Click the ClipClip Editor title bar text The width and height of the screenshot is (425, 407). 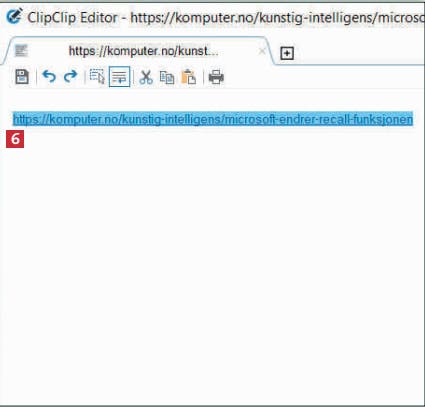[72, 17]
